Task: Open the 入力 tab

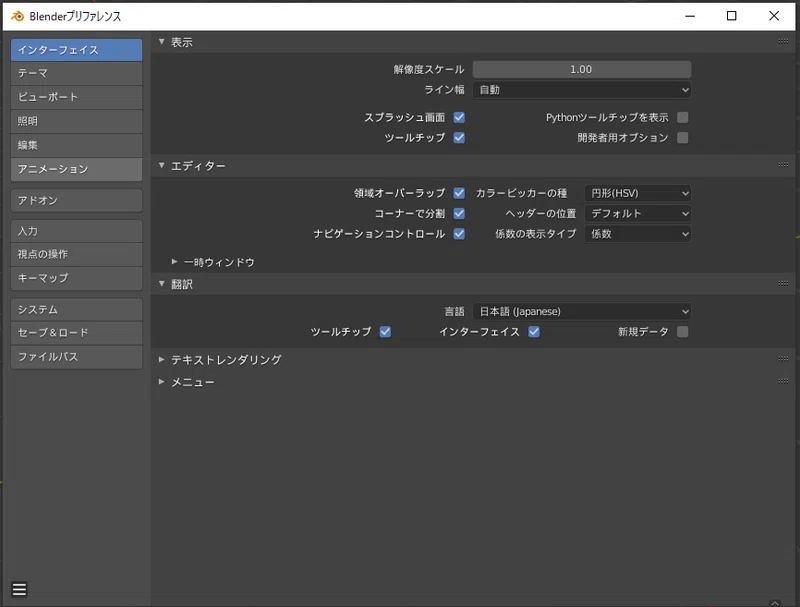Action: (x=77, y=231)
